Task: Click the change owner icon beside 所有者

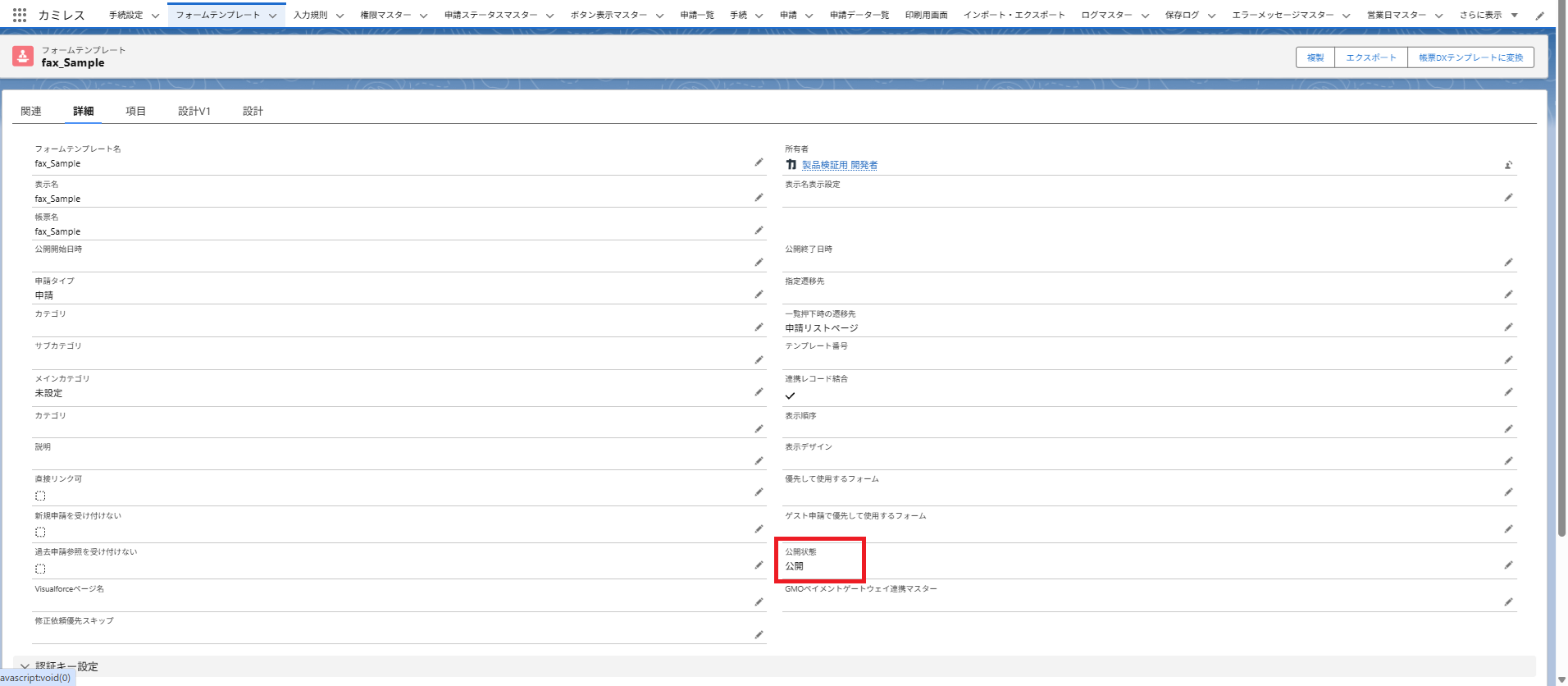Action: click(x=1508, y=165)
